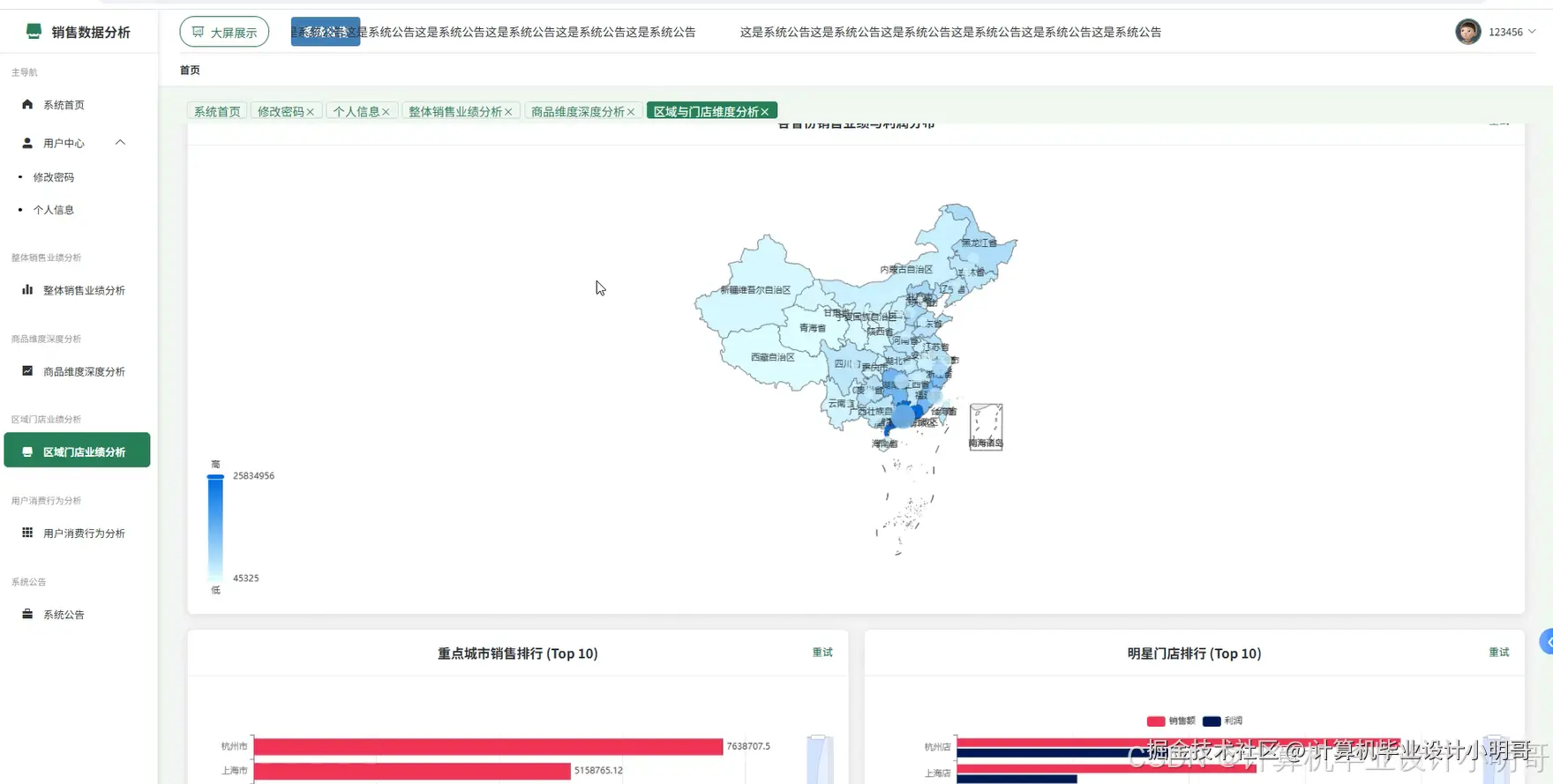1553x784 pixels.
Task: Click the visual map top handle at 25834956
Action: pos(215,476)
